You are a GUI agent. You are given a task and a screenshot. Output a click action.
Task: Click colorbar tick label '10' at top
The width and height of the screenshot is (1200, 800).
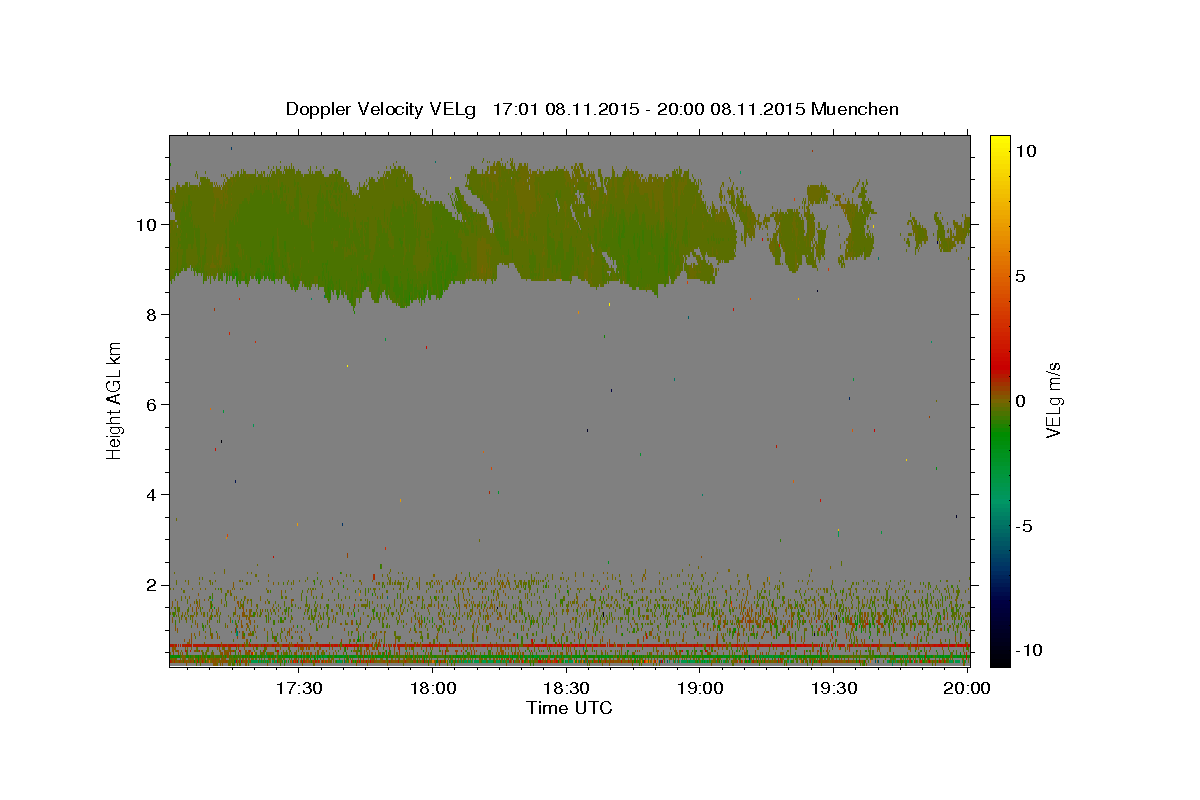click(x=1025, y=150)
